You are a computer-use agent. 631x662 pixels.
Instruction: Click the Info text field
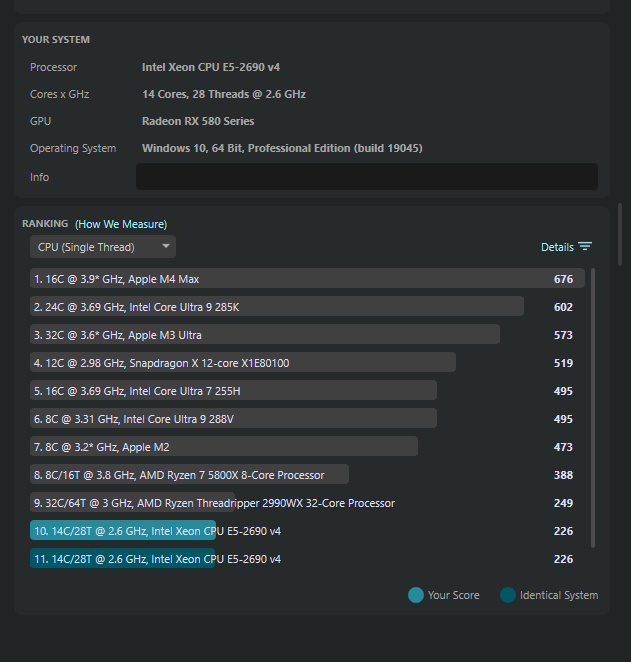(367, 176)
